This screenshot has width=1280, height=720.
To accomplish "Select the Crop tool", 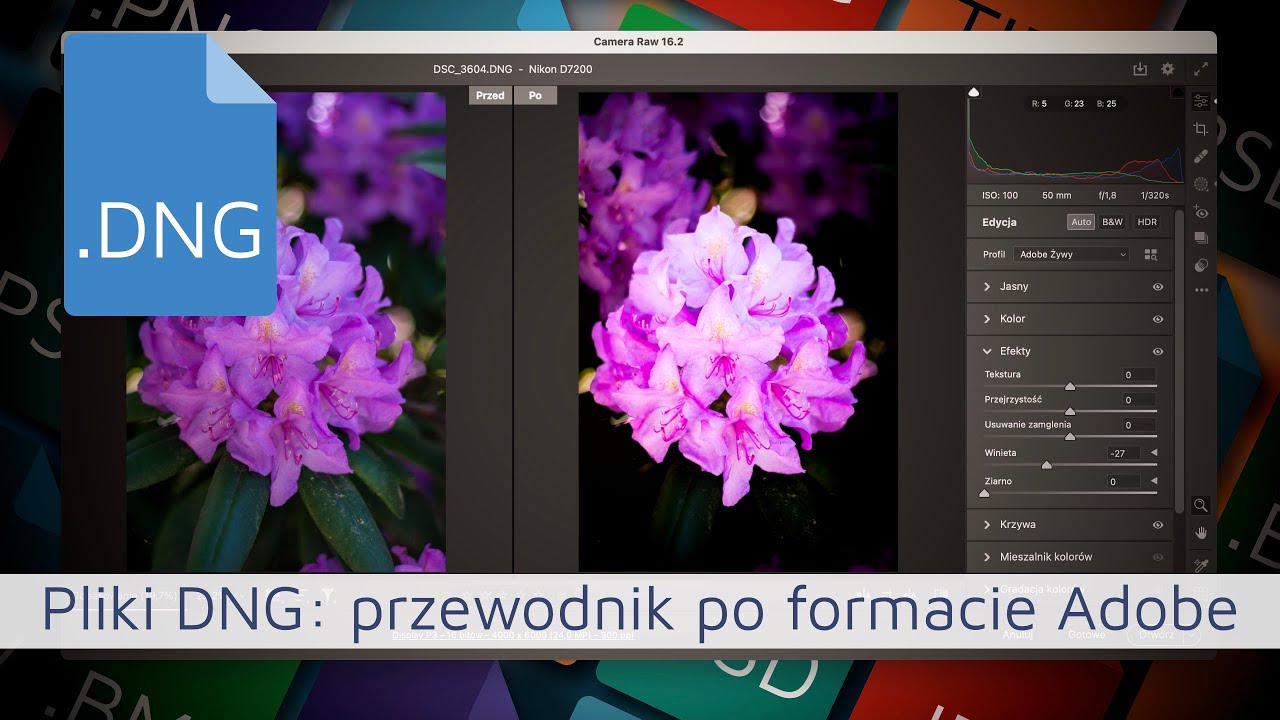I will coord(1201,129).
